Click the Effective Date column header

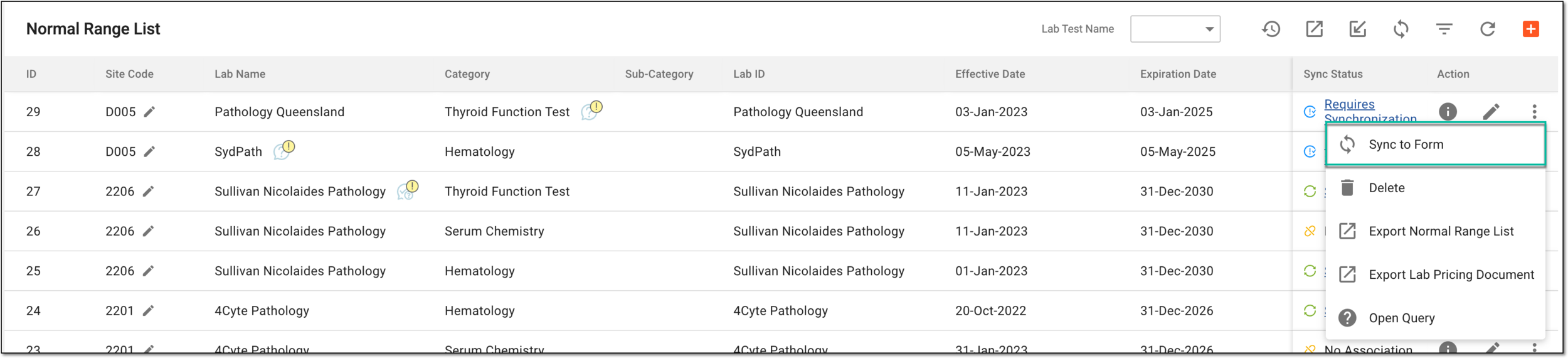(x=990, y=74)
